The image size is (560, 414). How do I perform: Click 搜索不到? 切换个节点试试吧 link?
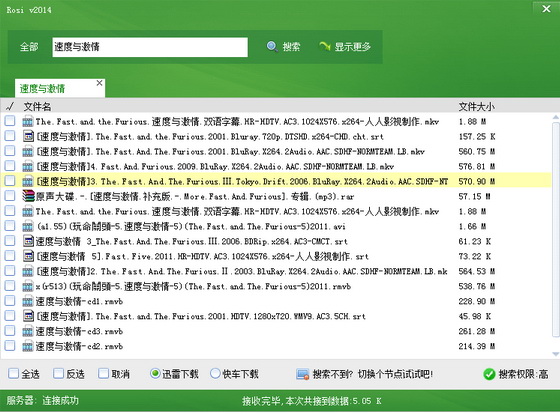(372, 374)
